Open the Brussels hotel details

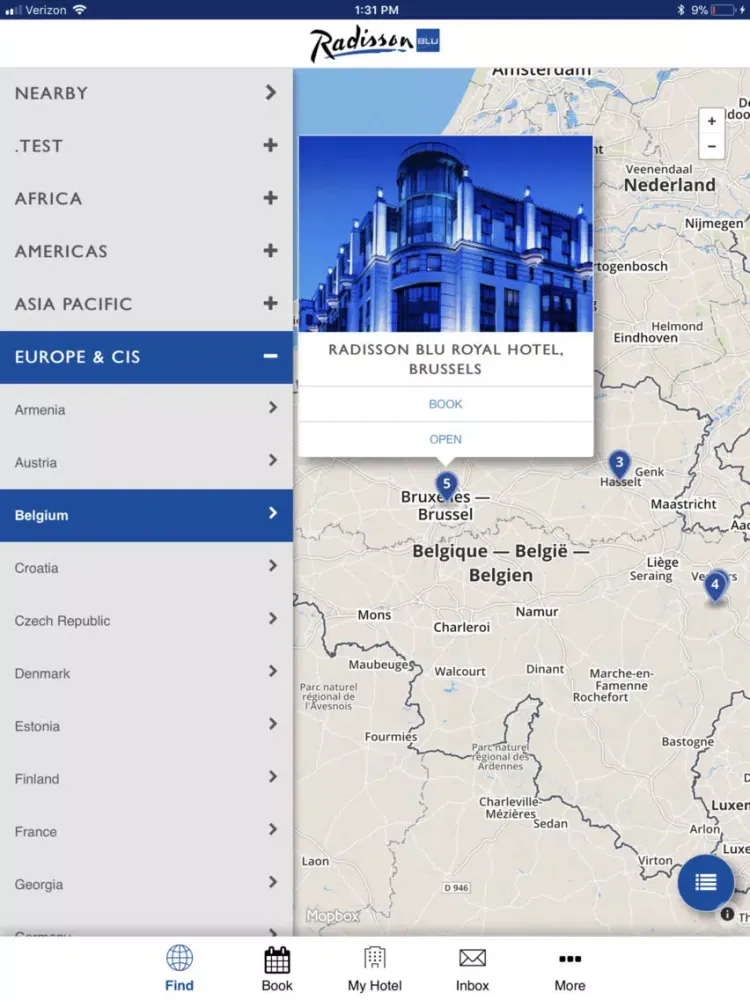[x=446, y=439]
